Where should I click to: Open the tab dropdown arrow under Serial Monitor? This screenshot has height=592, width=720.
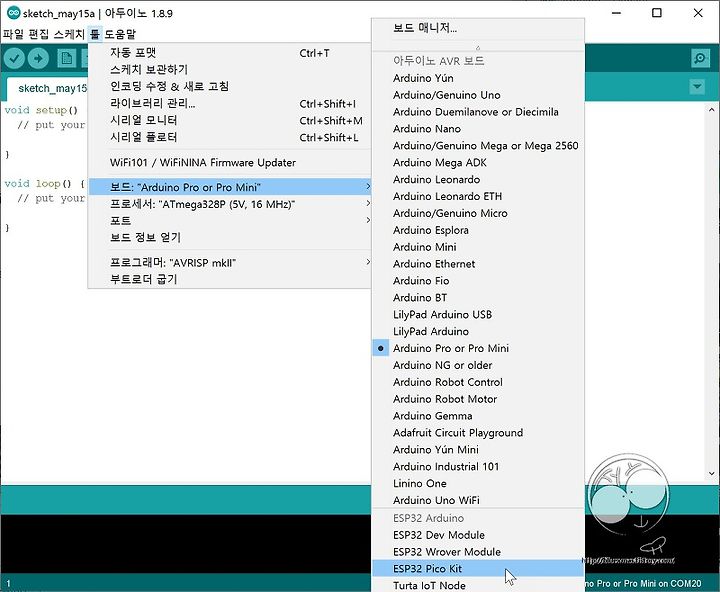click(x=697, y=86)
